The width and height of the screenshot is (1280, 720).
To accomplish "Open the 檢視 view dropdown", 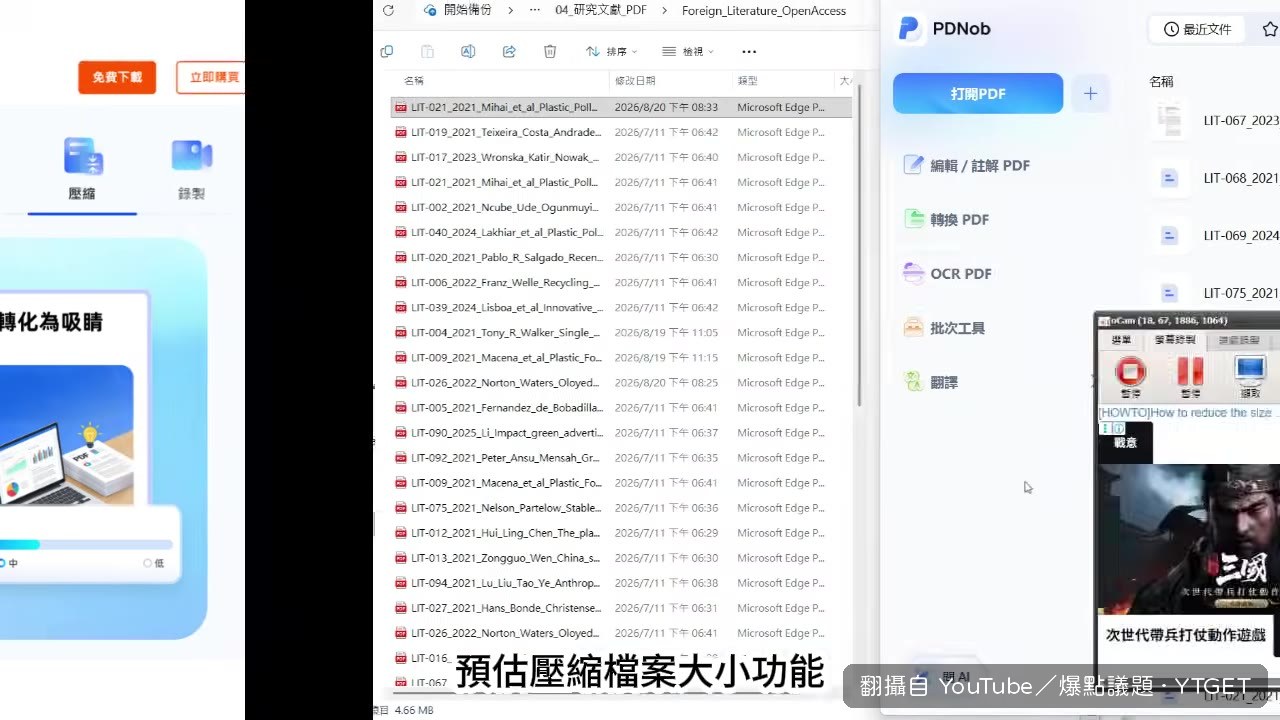I will (688, 52).
